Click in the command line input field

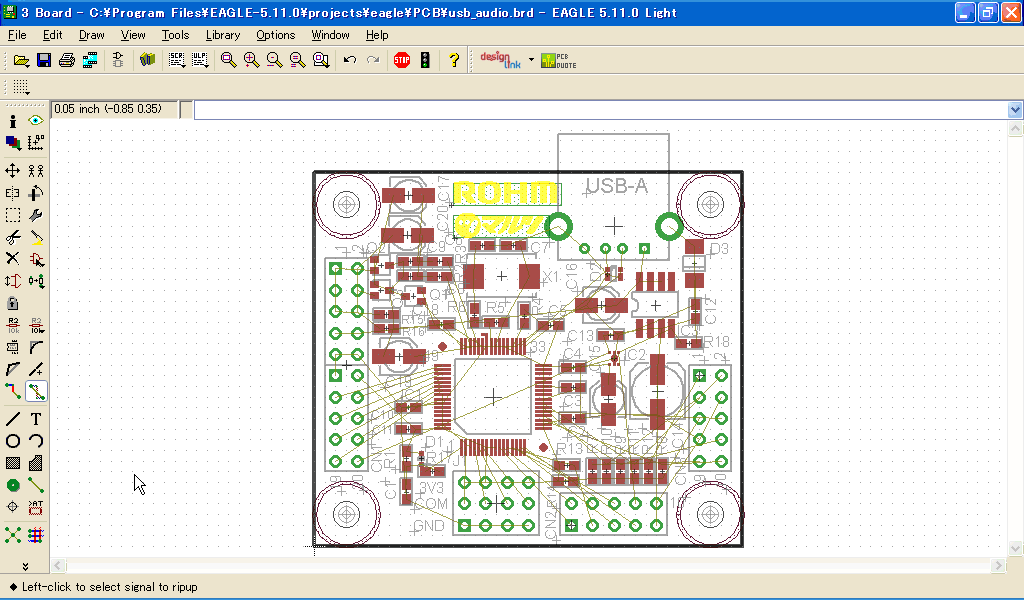pyautogui.click(x=600, y=110)
